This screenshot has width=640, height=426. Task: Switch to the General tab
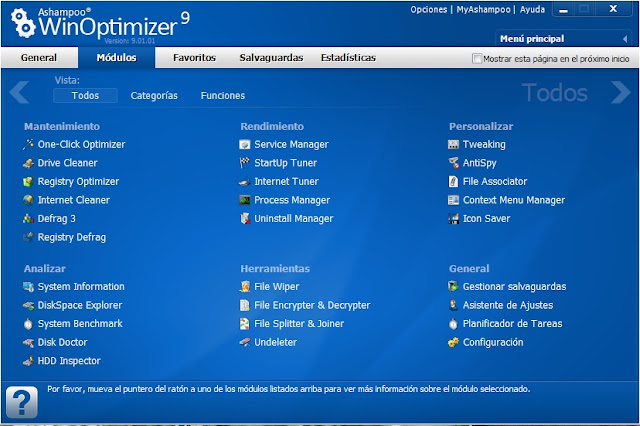coord(39,58)
